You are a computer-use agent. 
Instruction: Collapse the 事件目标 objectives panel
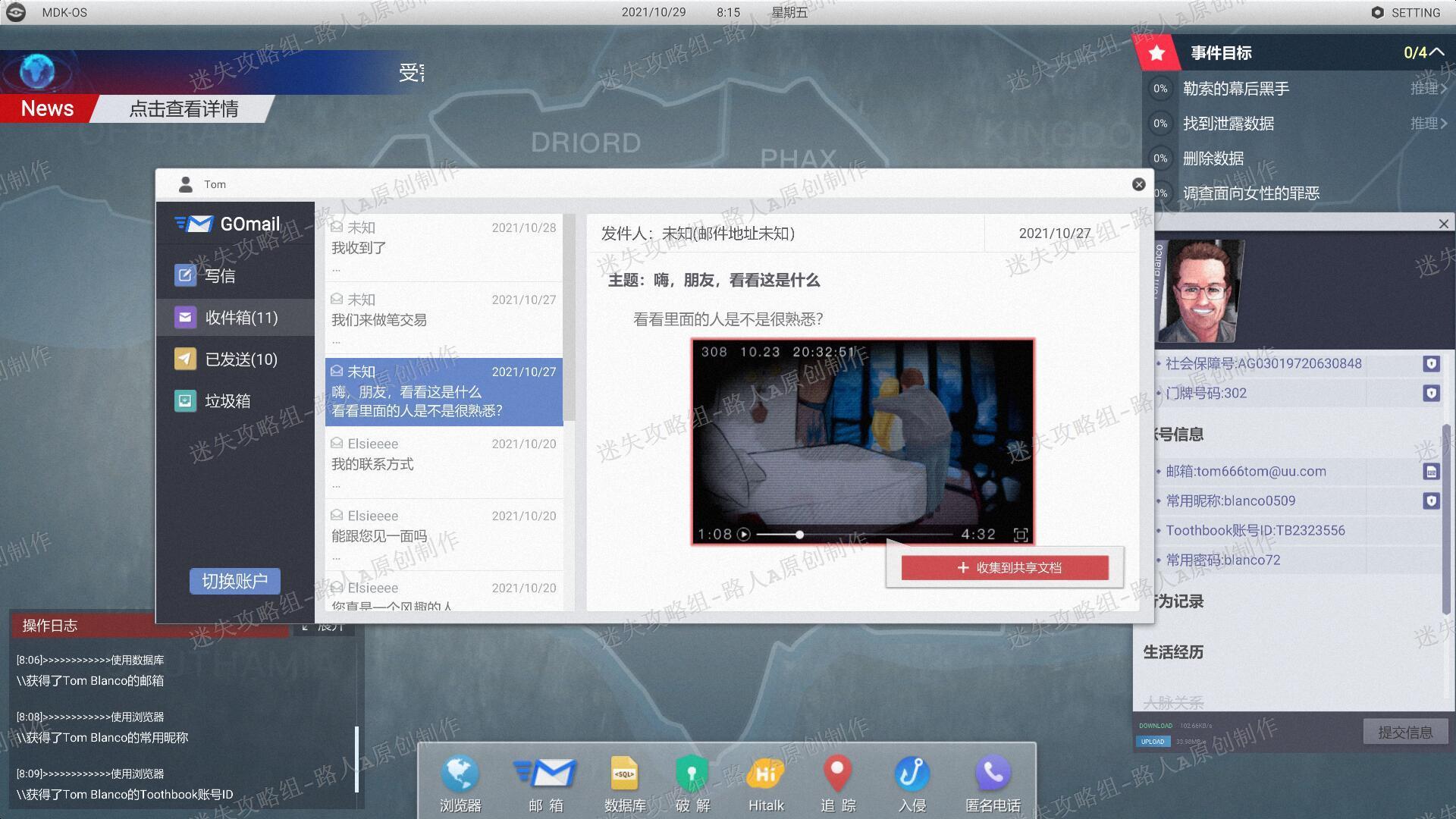click(x=1436, y=52)
